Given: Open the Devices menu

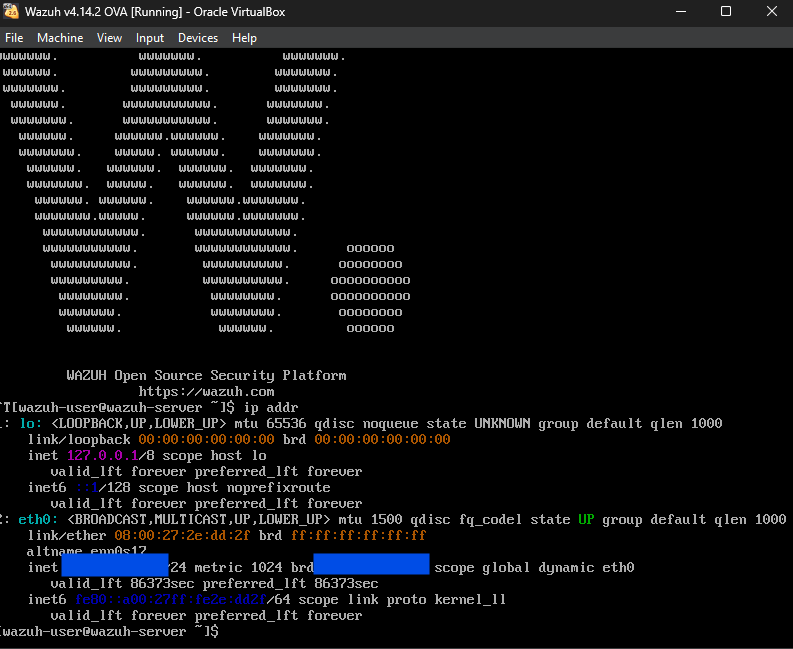Looking at the screenshot, I should (x=198, y=38).
